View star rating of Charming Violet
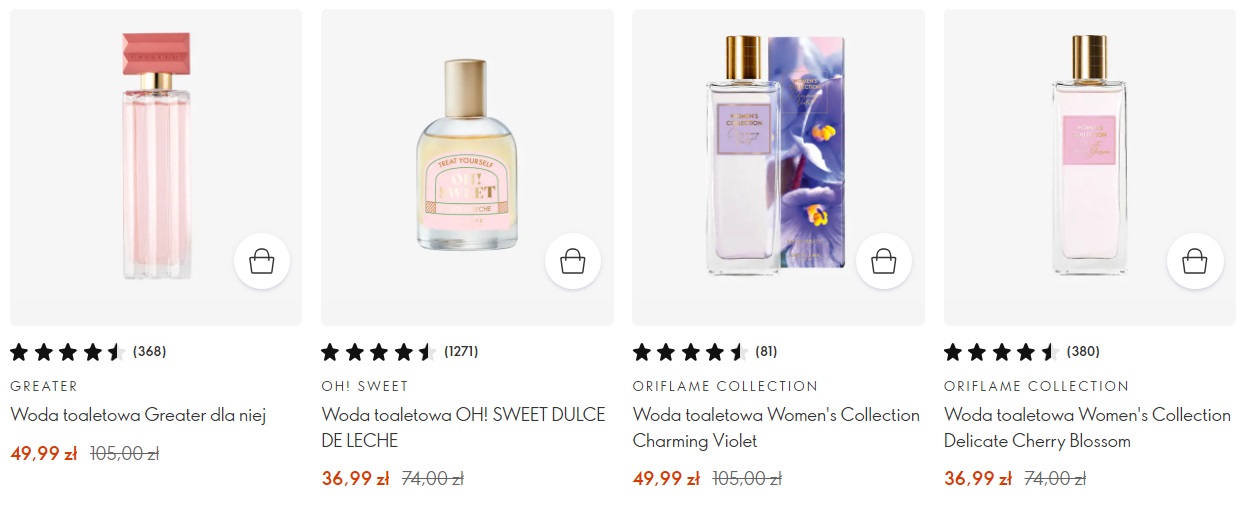The height and width of the screenshot is (508, 1247). (690, 352)
